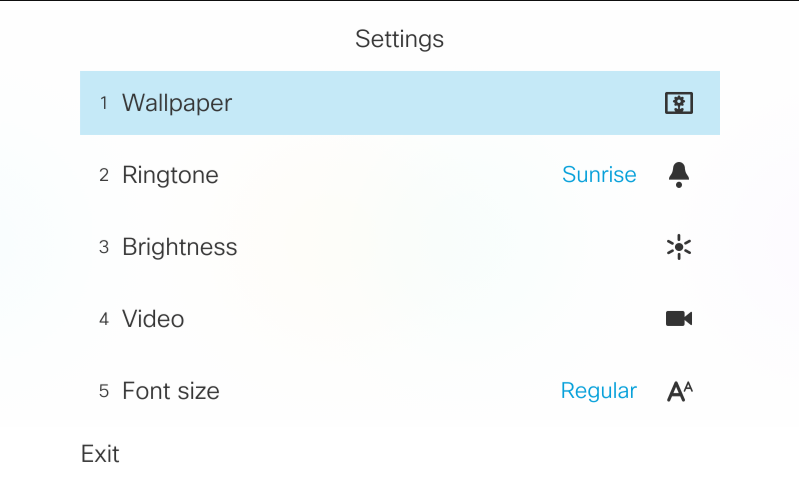Click the ringtone bell icon

click(x=679, y=175)
